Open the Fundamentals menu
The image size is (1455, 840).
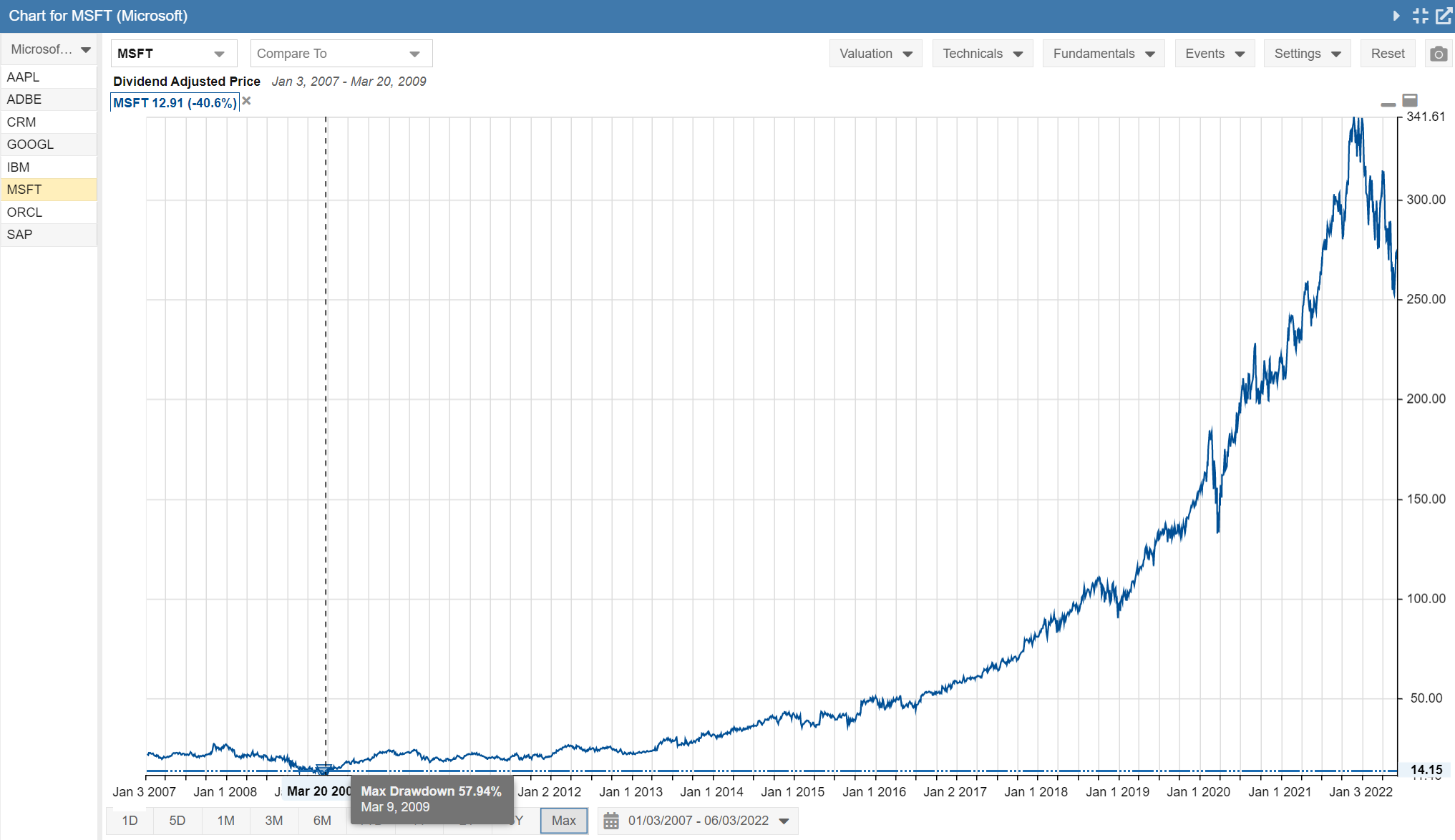pyautogui.click(x=1104, y=54)
